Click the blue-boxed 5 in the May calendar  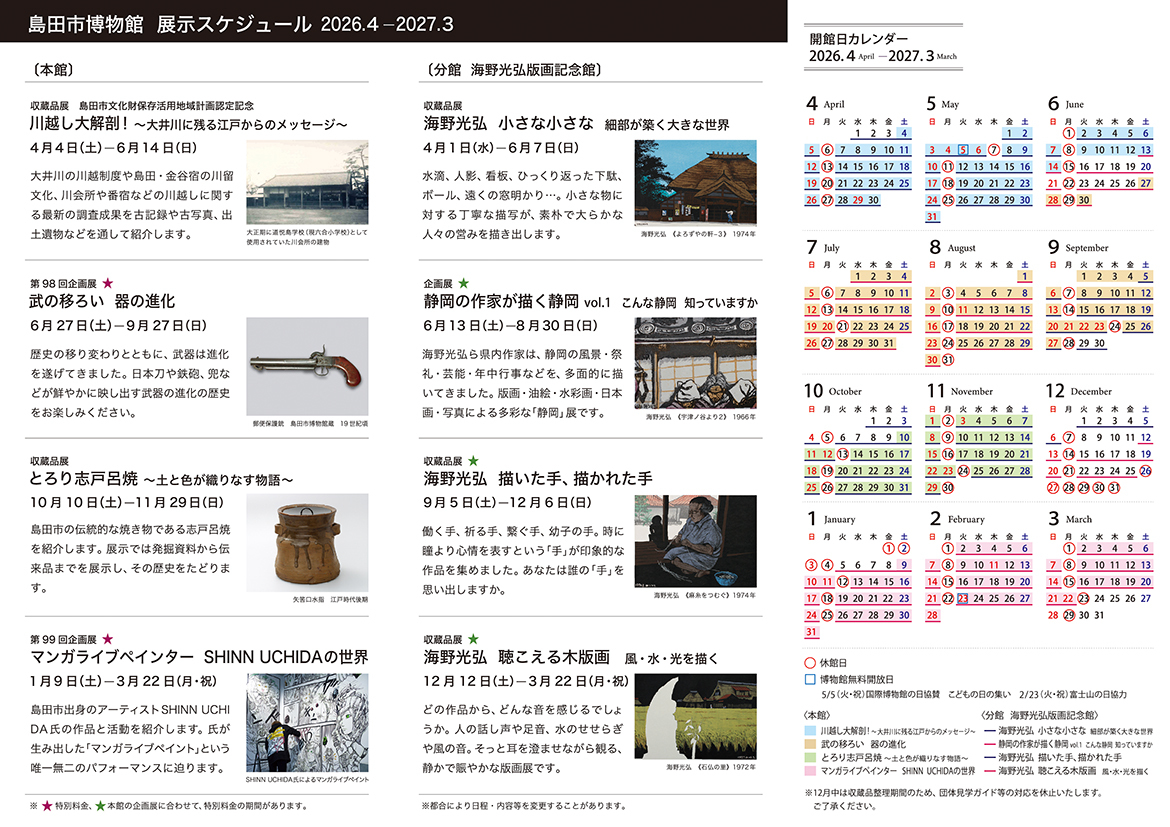[963, 150]
